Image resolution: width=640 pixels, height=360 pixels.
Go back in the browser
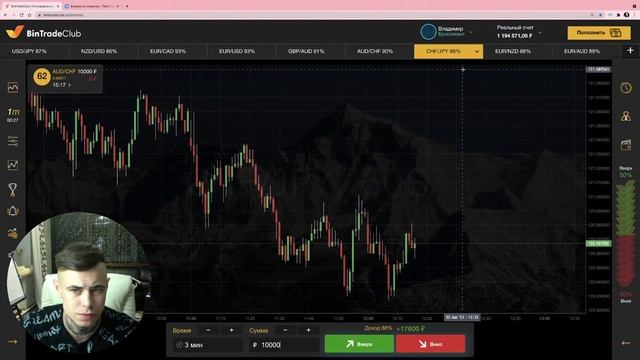(x=5, y=15)
